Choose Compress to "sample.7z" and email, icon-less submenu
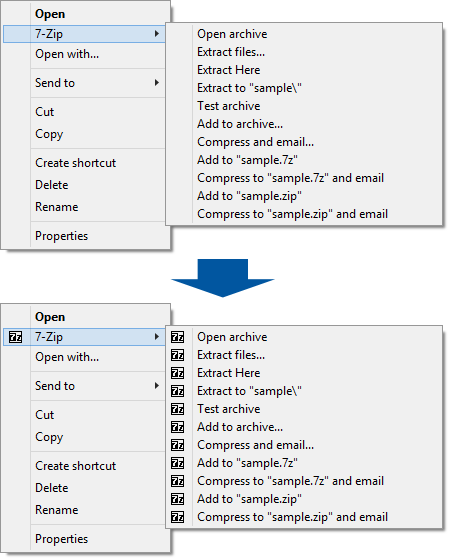450x560 pixels. pyautogui.click(x=290, y=178)
